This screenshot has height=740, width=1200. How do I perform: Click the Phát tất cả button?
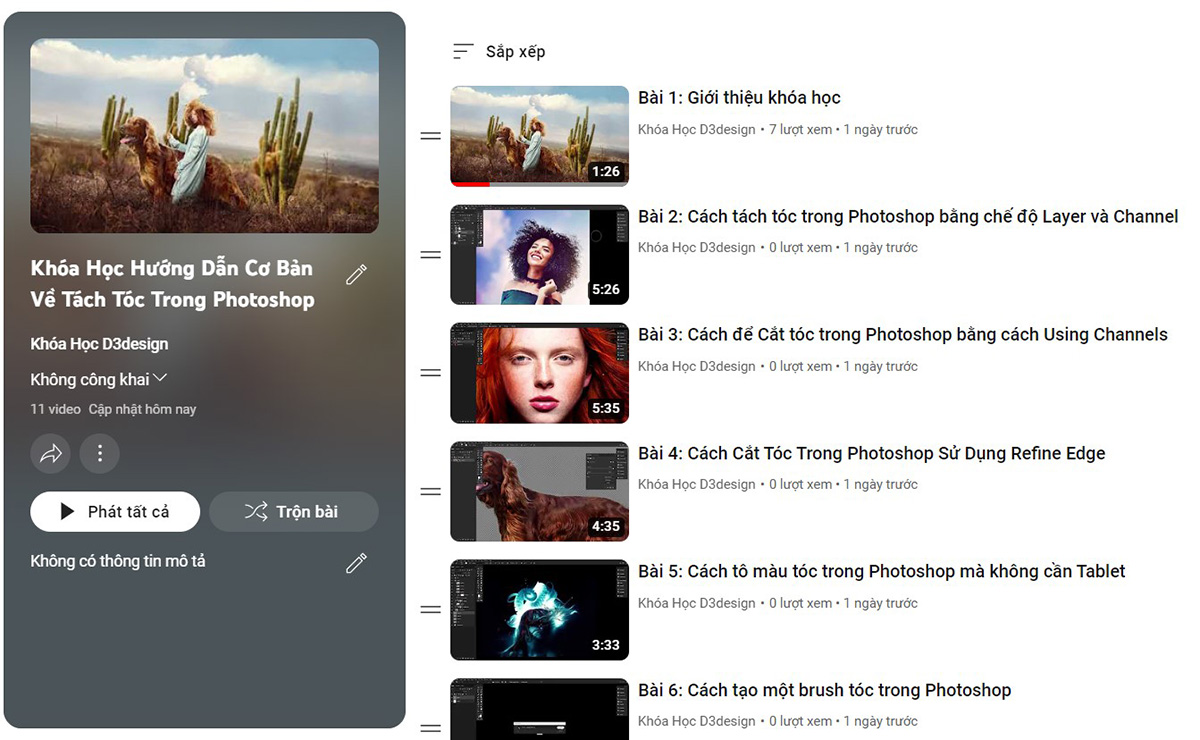tap(115, 512)
